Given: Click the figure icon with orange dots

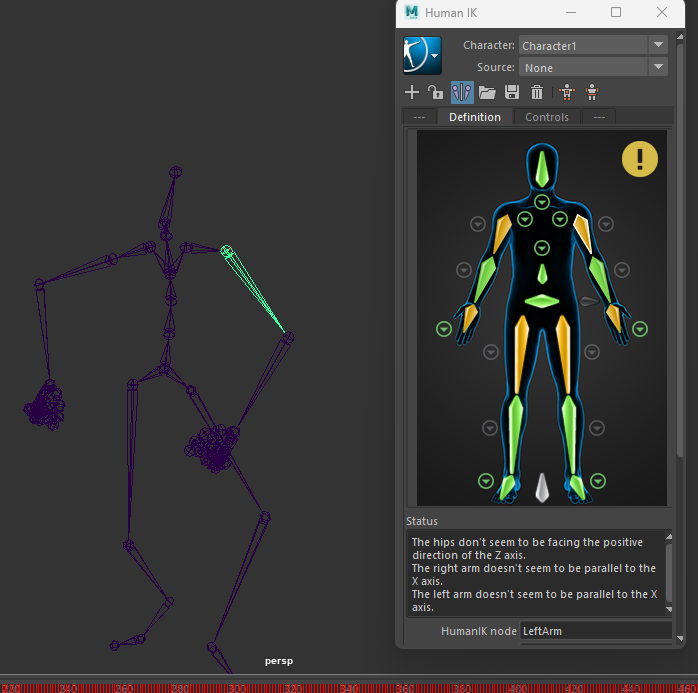Looking at the screenshot, I should coord(567,92).
